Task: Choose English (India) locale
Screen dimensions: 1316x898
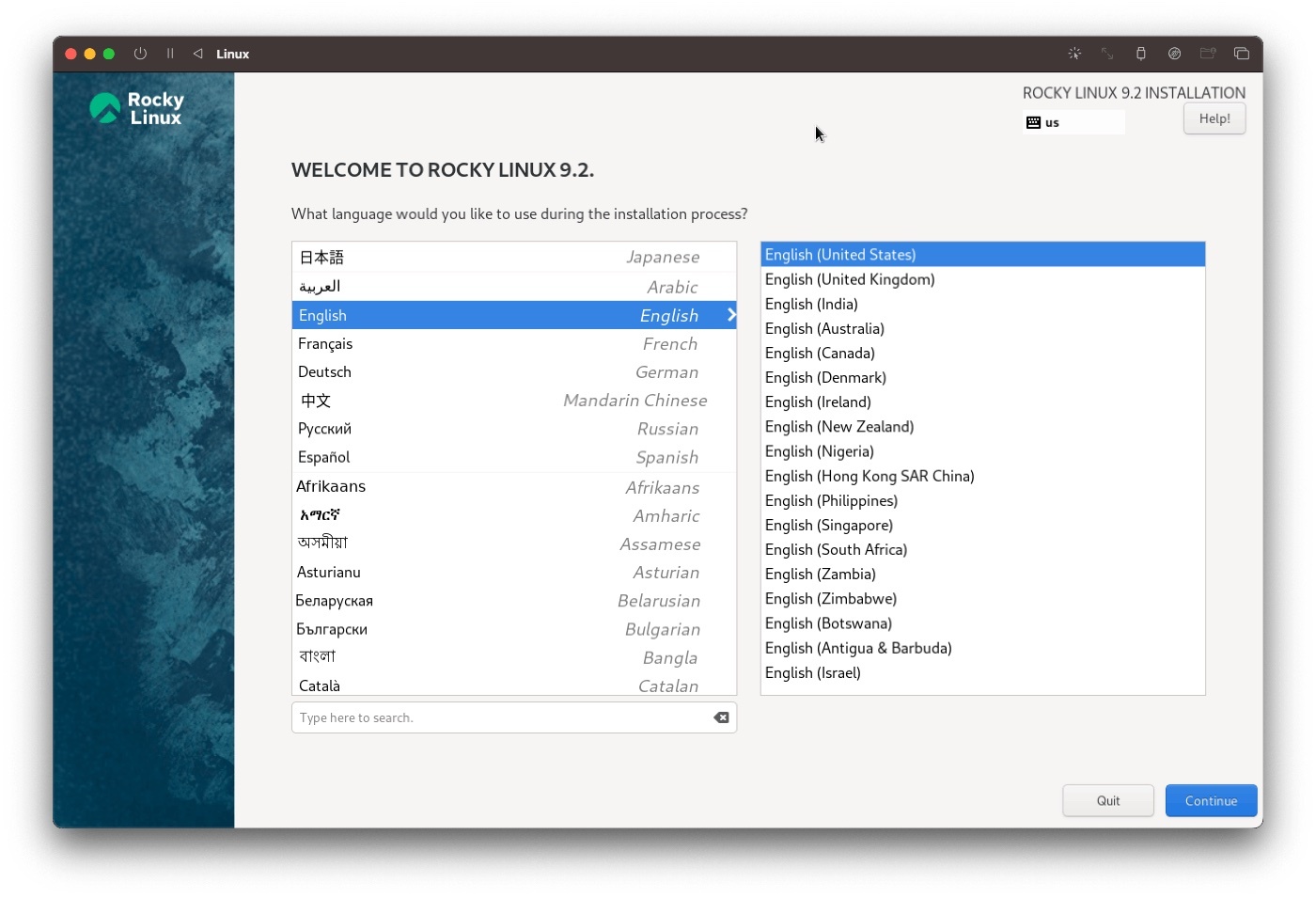Action: [x=982, y=304]
